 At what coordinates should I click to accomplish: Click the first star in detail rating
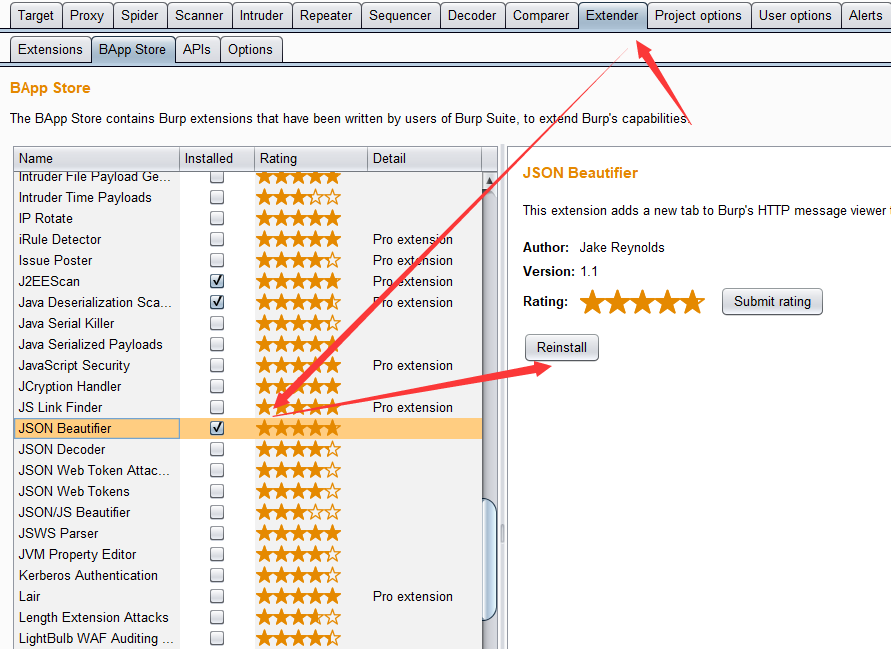pyautogui.click(x=592, y=302)
